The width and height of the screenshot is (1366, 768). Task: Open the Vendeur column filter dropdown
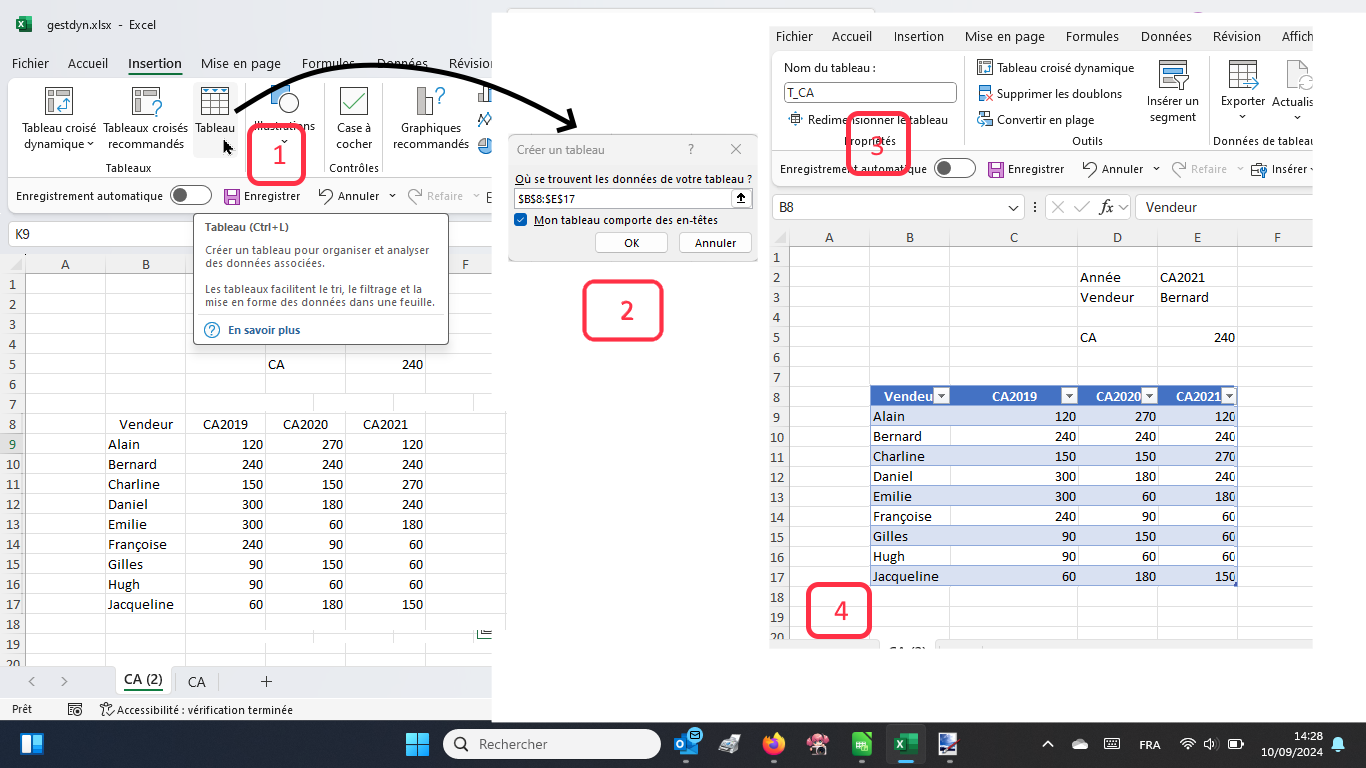[x=941, y=396]
